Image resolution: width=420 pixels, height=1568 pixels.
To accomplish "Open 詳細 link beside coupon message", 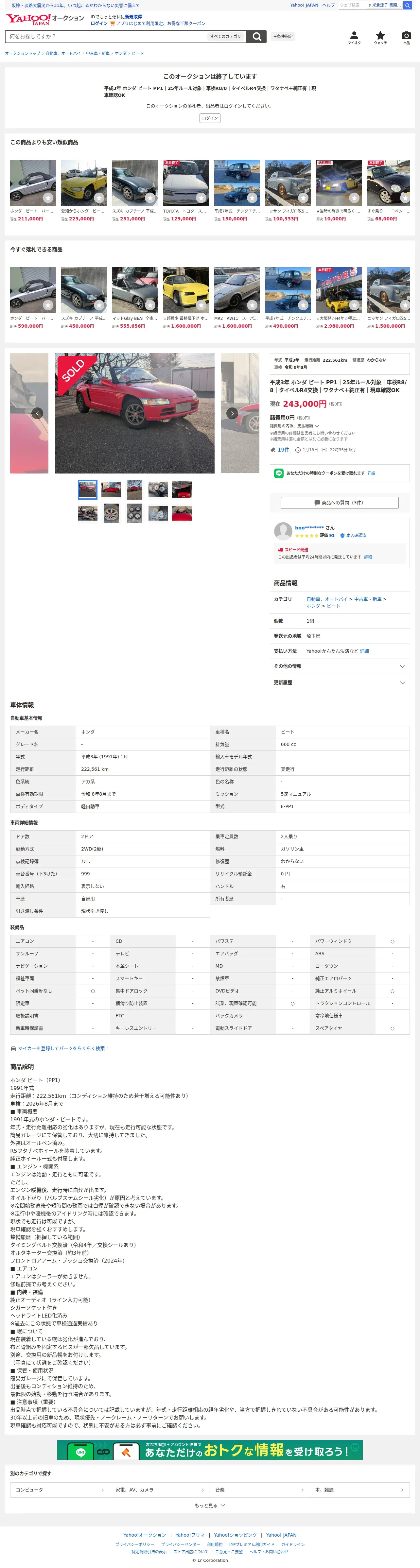I will (371, 473).
